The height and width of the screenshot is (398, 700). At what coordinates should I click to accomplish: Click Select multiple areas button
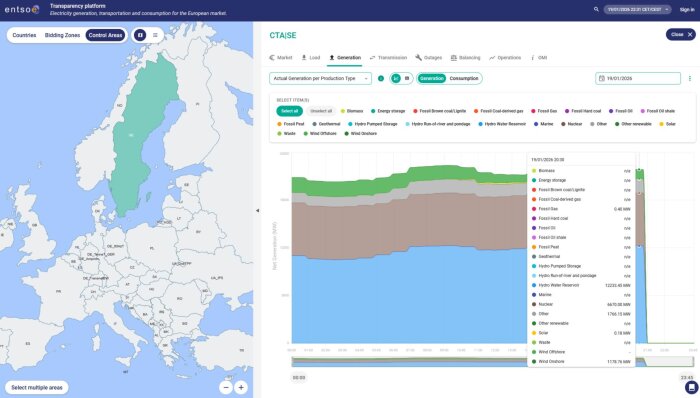pos(37,387)
